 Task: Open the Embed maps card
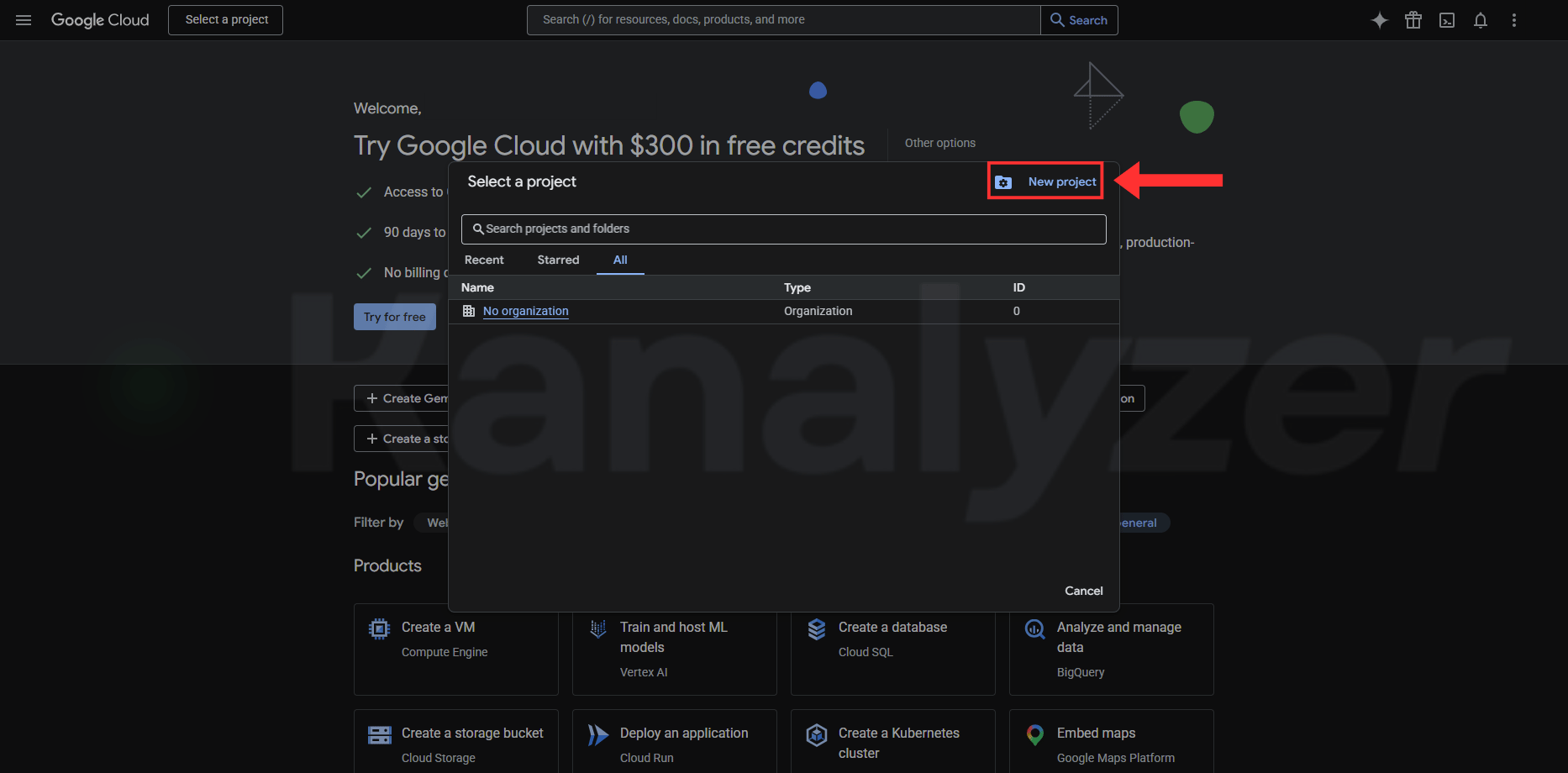tap(1112, 741)
